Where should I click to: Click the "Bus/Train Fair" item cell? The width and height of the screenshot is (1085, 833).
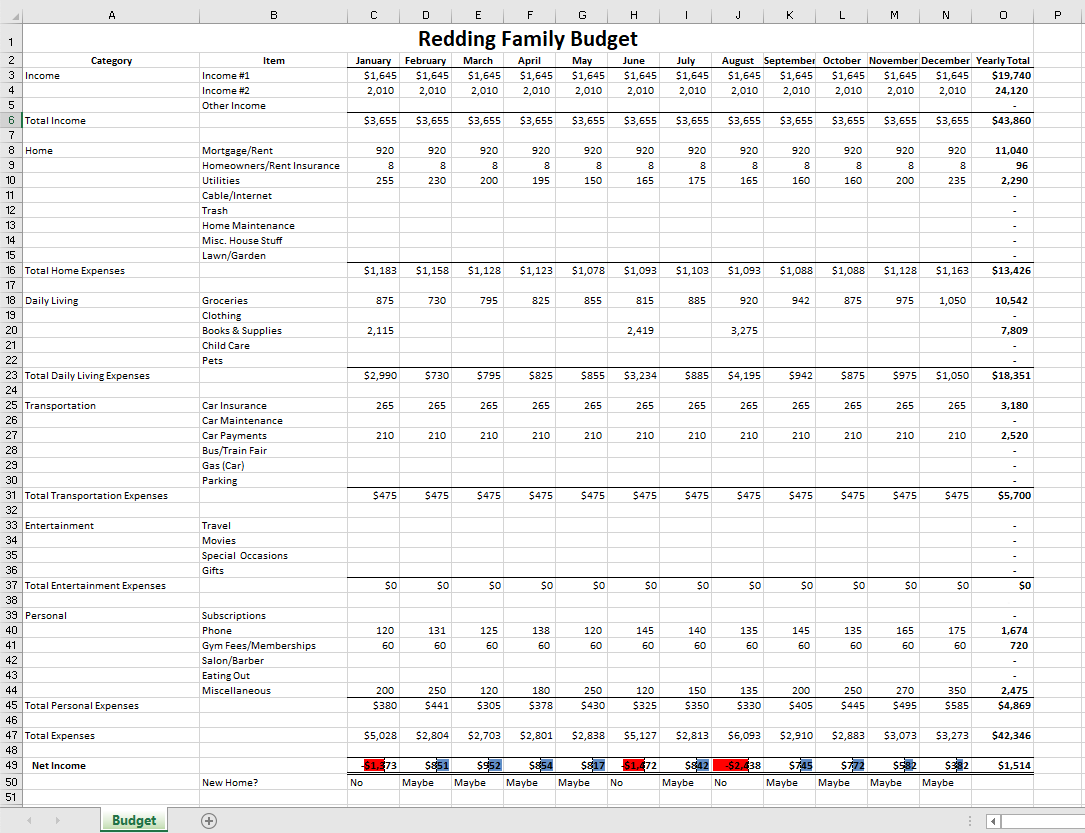(273, 450)
